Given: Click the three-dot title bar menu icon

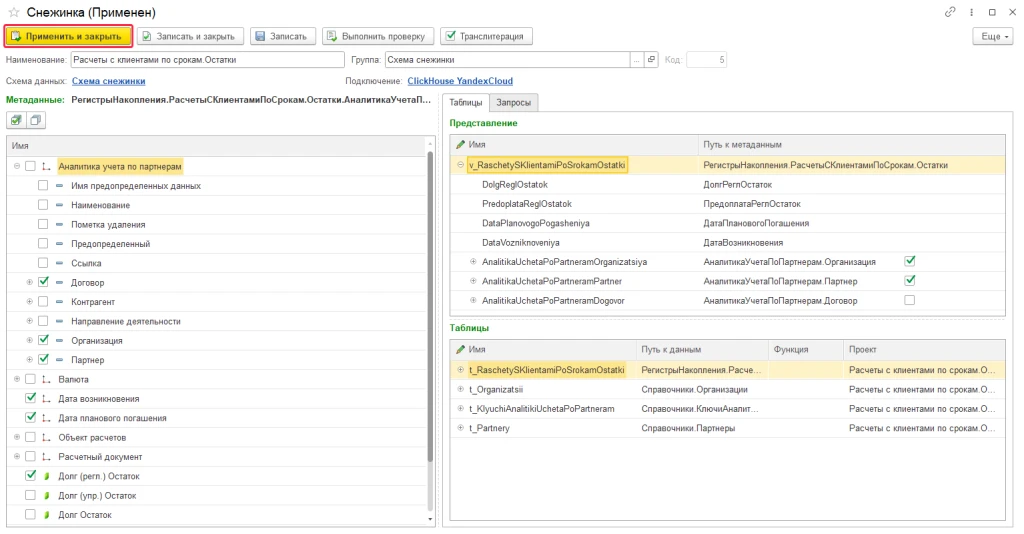Looking at the screenshot, I should [x=970, y=12].
